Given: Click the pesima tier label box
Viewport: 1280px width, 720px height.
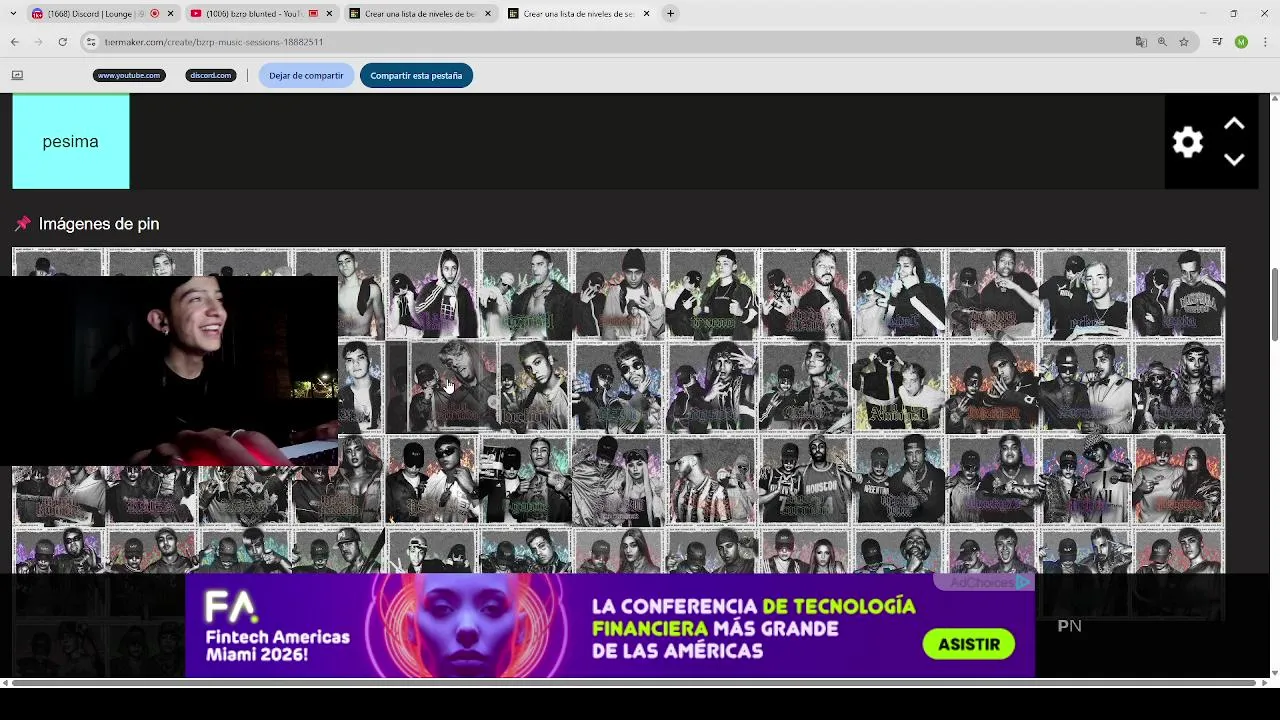Looking at the screenshot, I should [71, 142].
